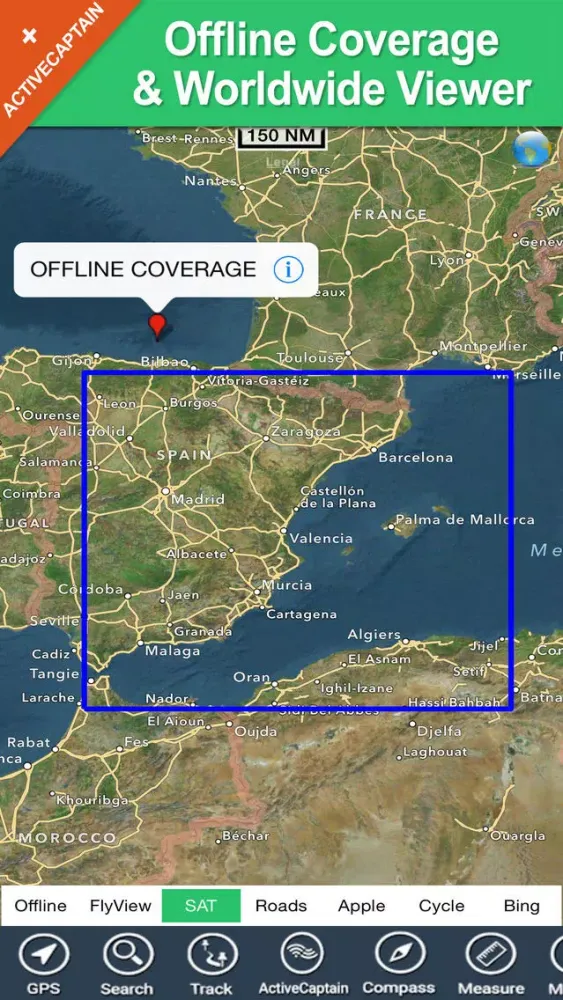Click the Fes city label
The width and height of the screenshot is (563, 1000).
[x=136, y=742]
